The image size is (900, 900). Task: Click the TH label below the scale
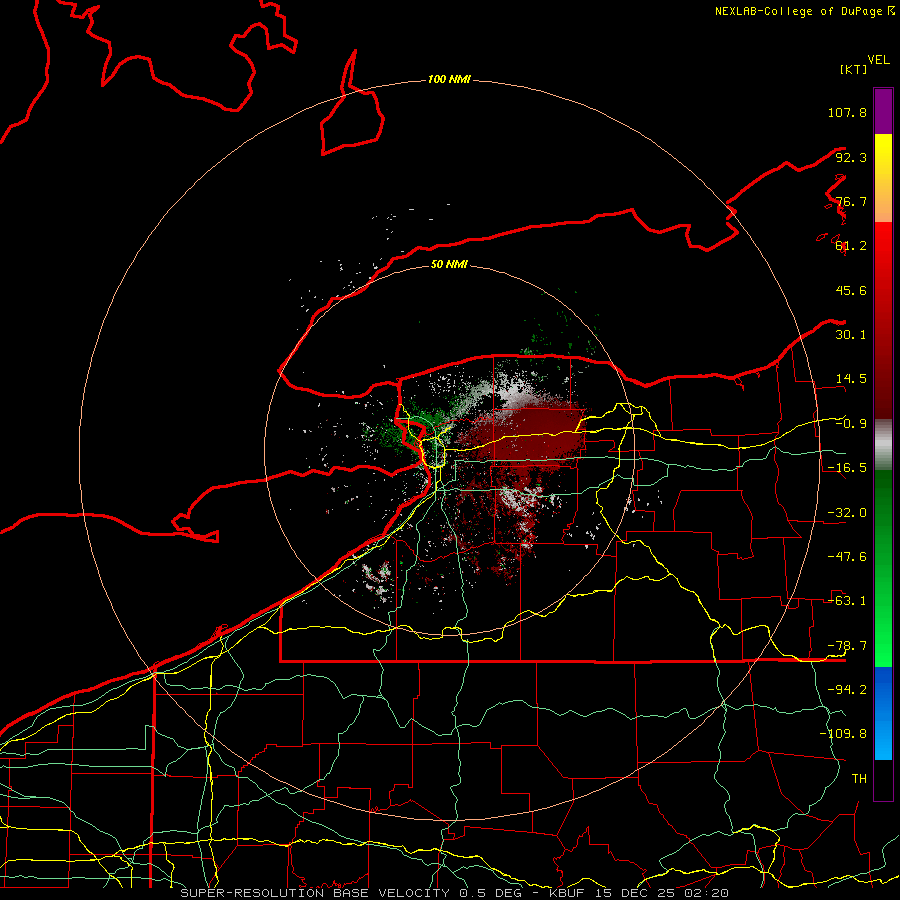(x=859, y=779)
